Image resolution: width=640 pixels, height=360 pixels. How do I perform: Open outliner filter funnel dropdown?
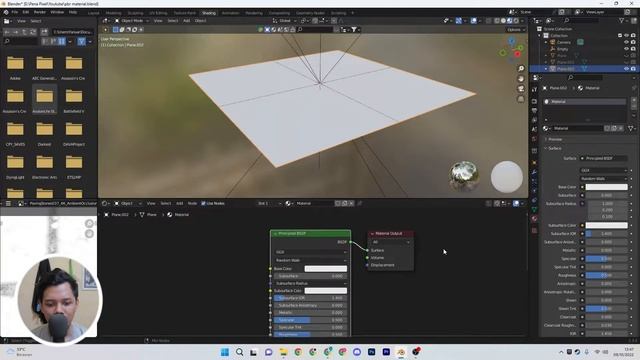tap(623, 20)
